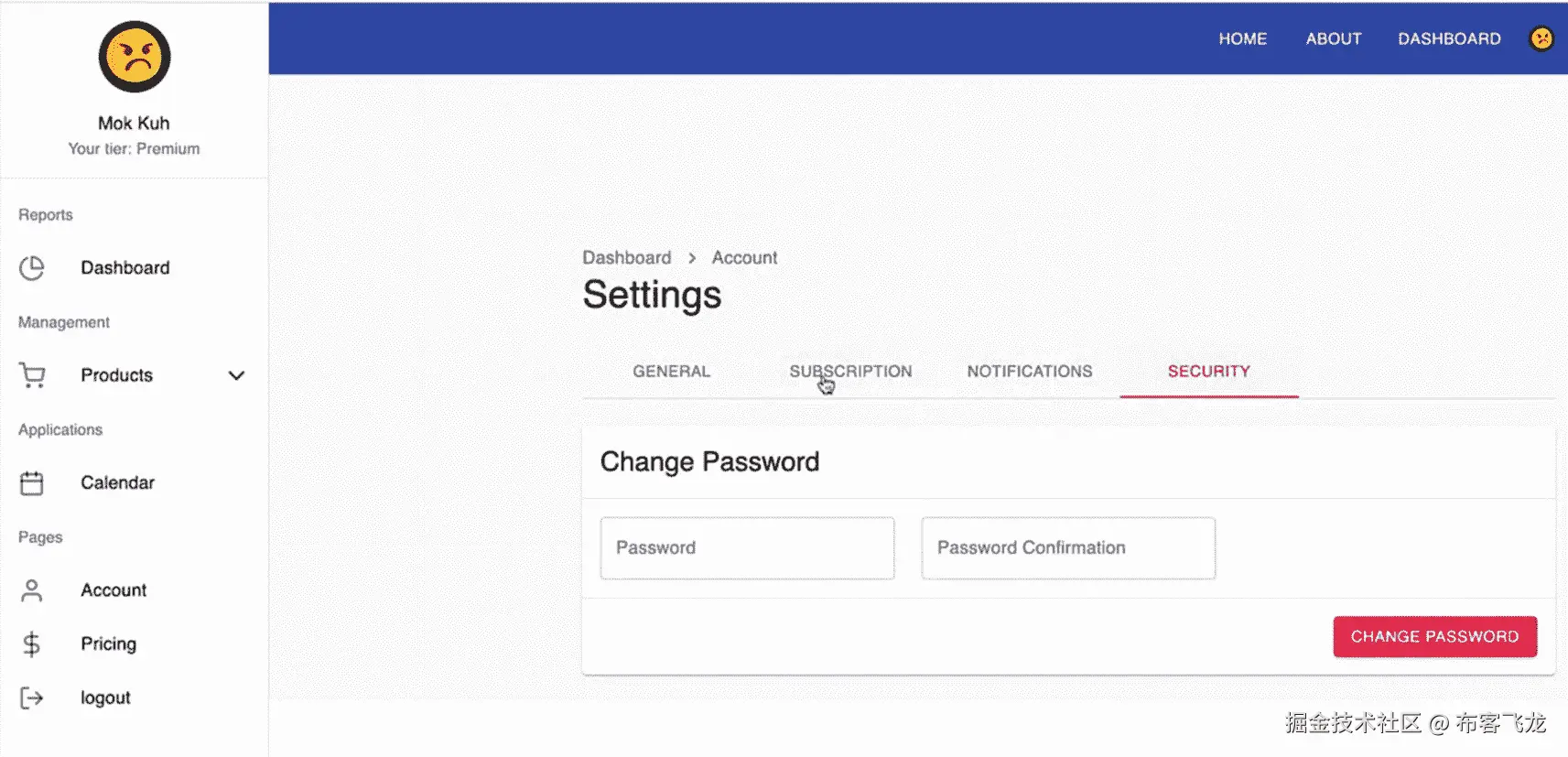The width and height of the screenshot is (1568, 757).
Task: Click the Calendar icon in sidebar
Action: [x=32, y=483]
